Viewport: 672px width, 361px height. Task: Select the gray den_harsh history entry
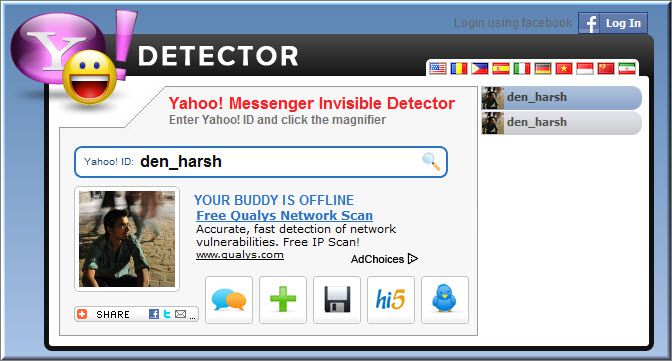561,123
